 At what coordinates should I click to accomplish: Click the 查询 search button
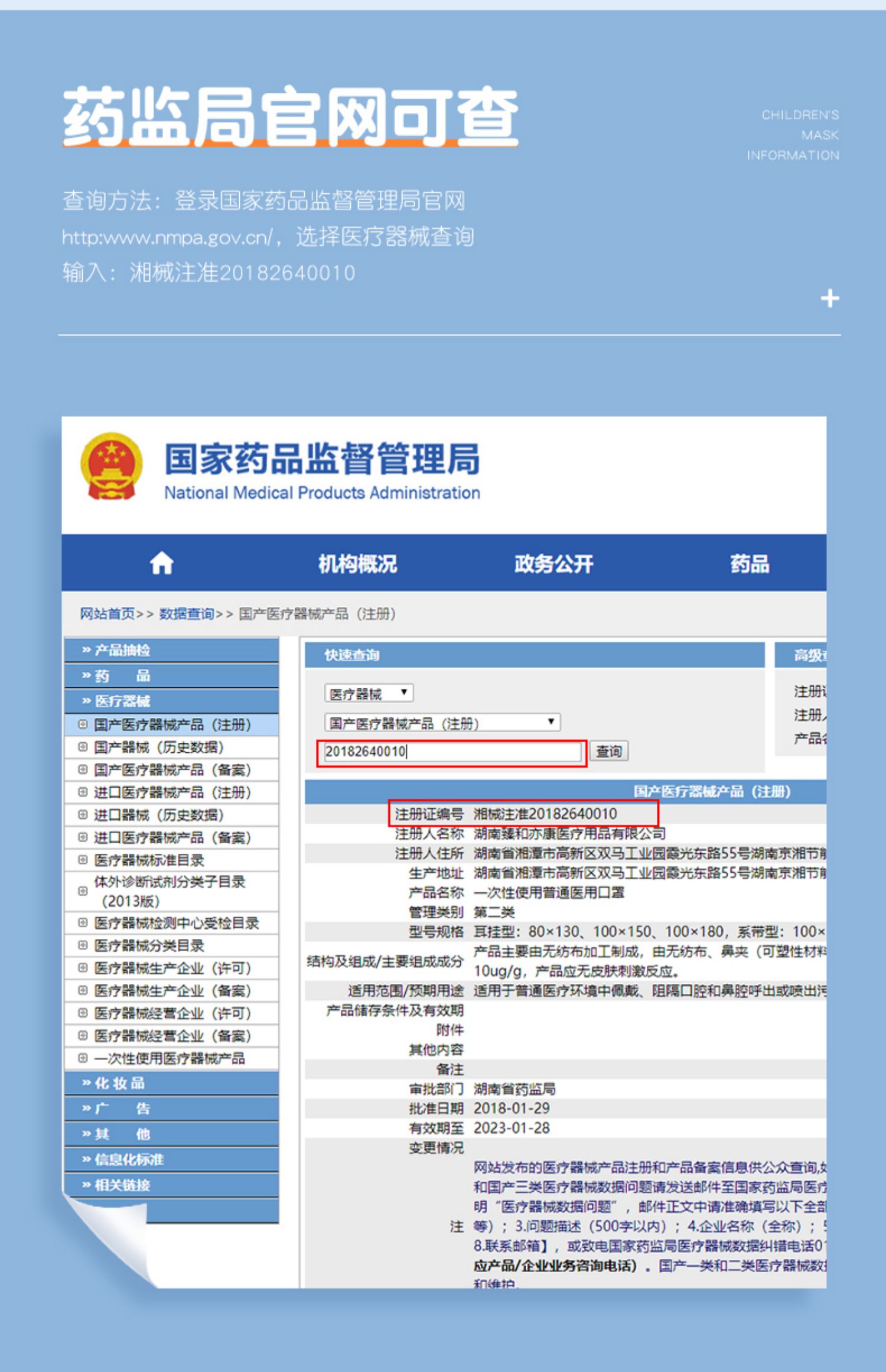(609, 752)
